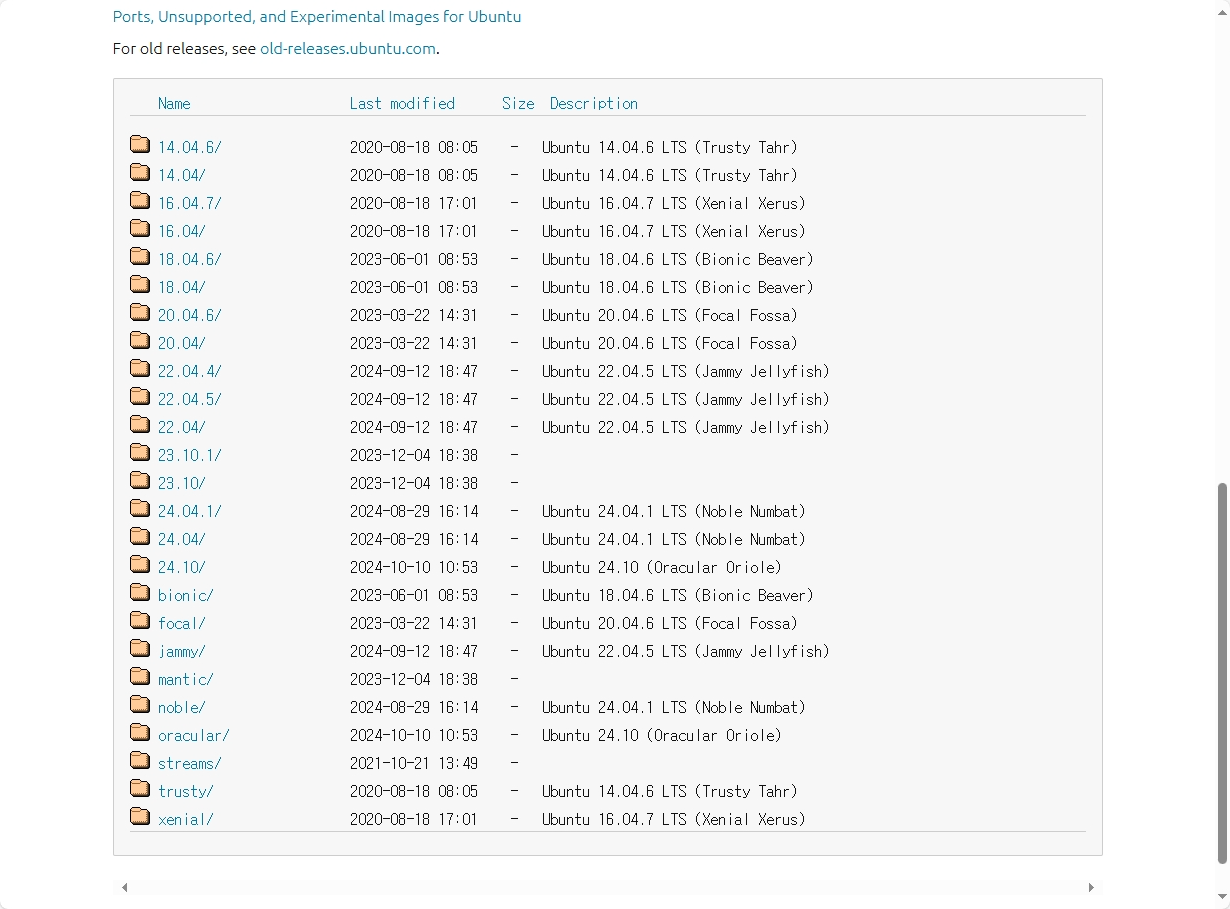Open the 20.04.6/ directory link
Image resolution: width=1230 pixels, height=909 pixels.
[190, 315]
